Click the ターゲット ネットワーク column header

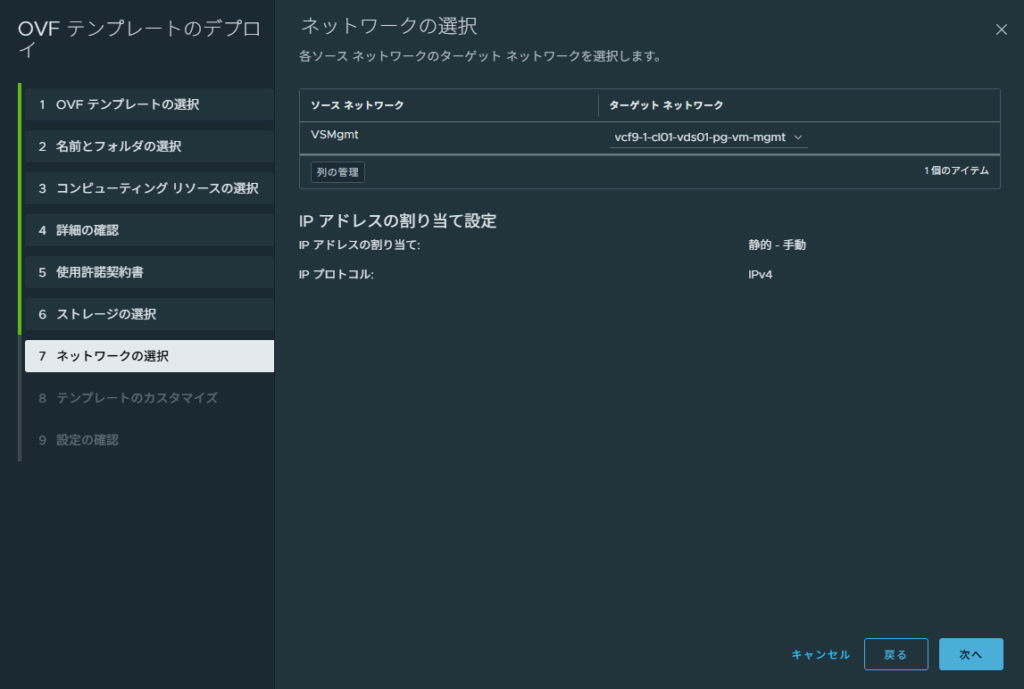(x=666, y=105)
